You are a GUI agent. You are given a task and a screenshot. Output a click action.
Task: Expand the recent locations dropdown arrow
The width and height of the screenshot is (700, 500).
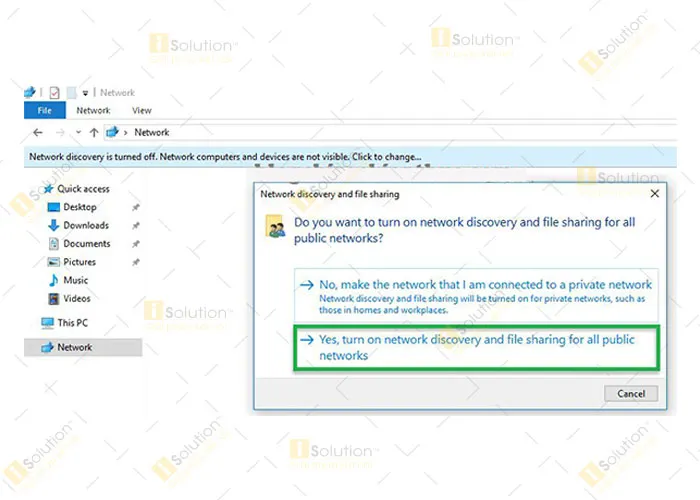point(78,132)
